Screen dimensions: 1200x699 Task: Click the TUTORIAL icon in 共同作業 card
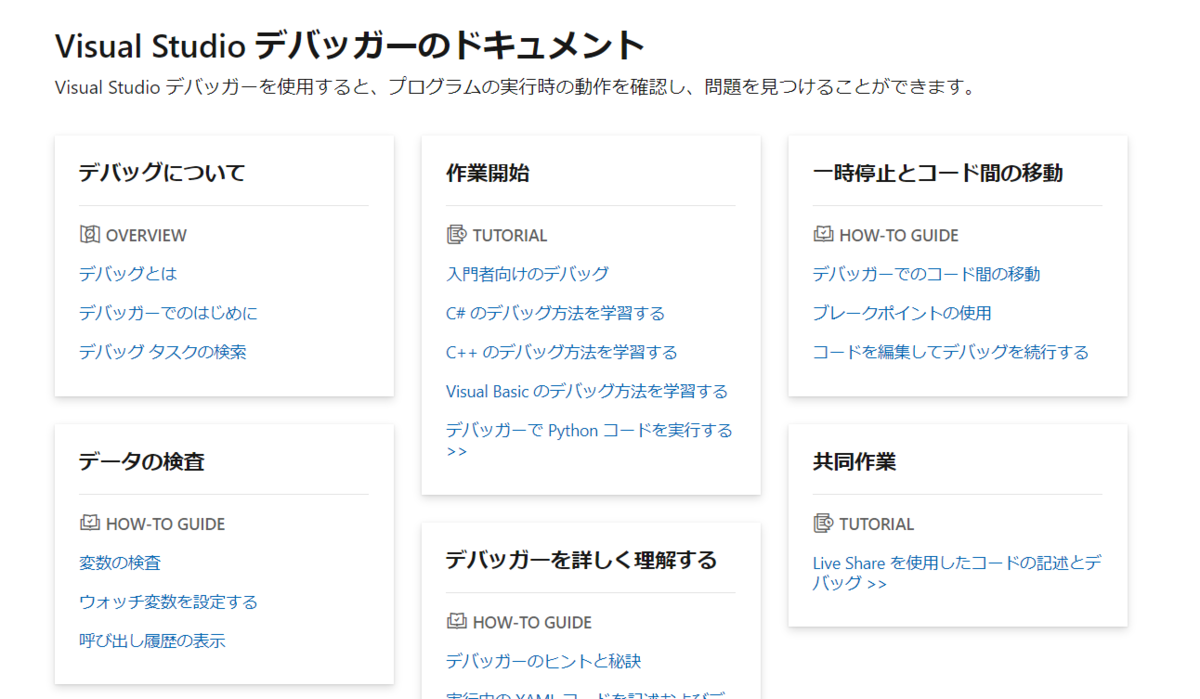pyautogui.click(x=823, y=522)
